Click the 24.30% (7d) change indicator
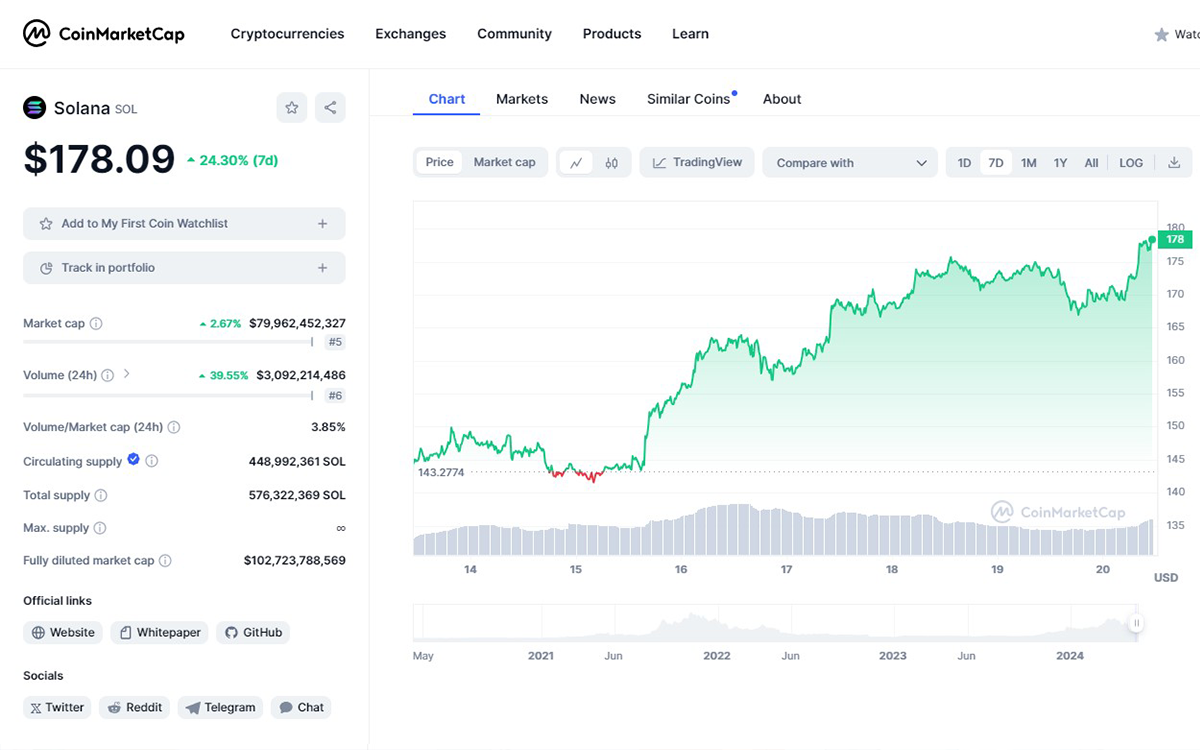Viewport: 1200px width, 750px height. point(232,160)
